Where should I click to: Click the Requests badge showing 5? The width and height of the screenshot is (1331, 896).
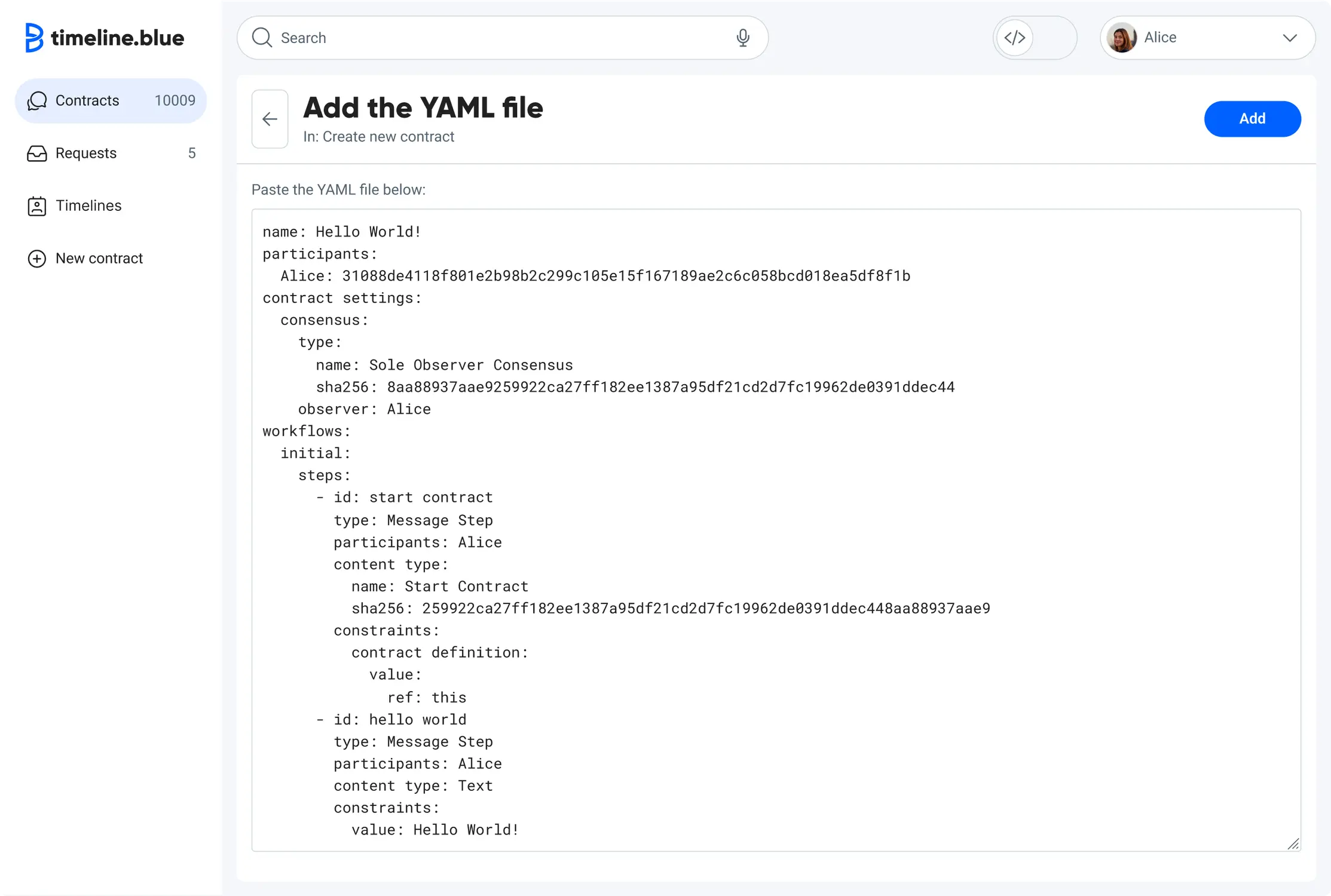pos(193,153)
